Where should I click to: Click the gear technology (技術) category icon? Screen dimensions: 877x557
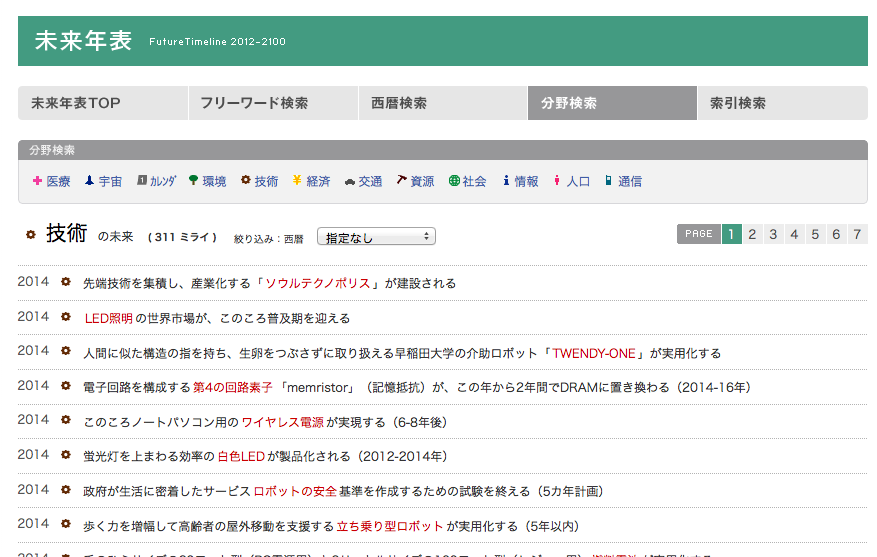tap(245, 181)
